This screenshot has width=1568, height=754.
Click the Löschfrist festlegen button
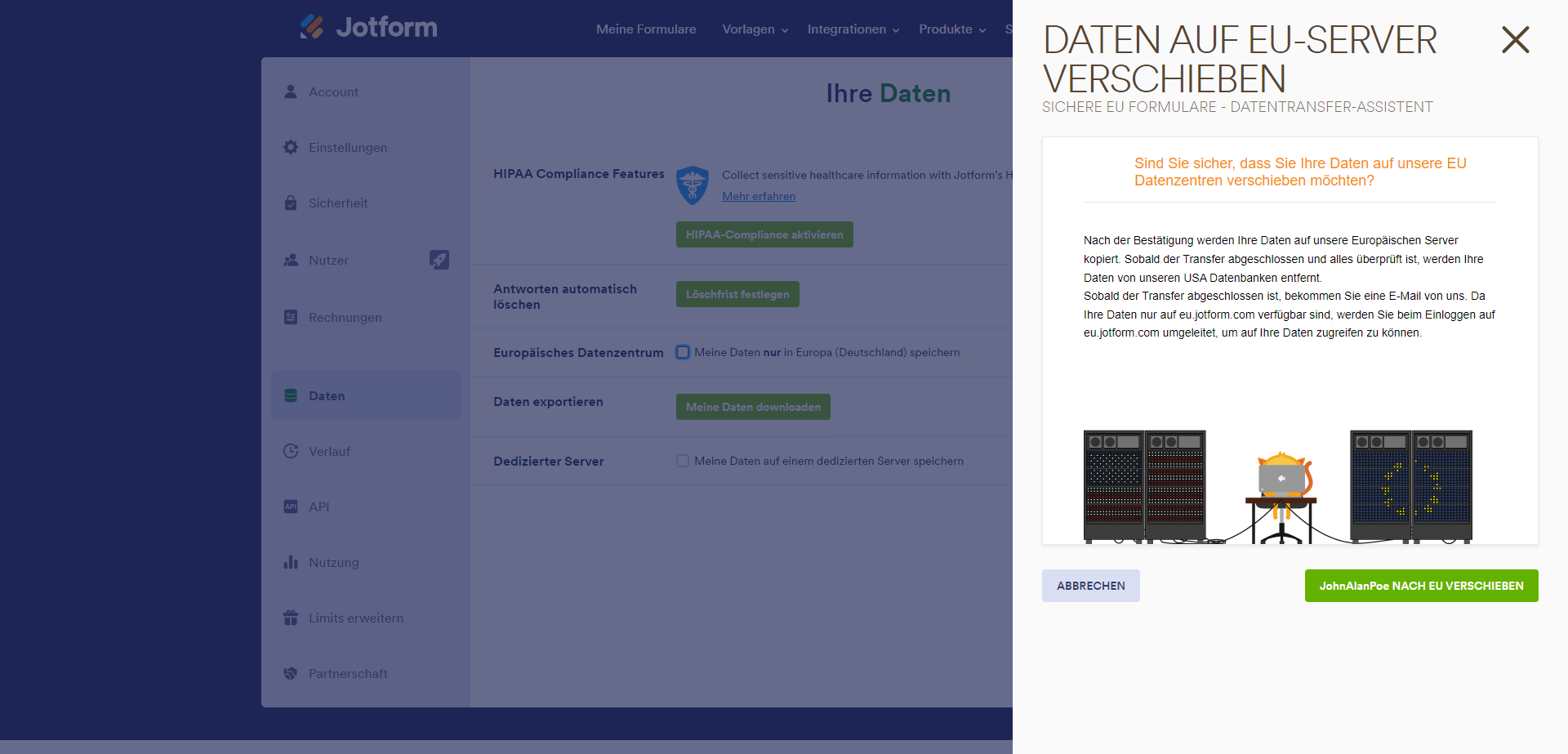click(737, 294)
